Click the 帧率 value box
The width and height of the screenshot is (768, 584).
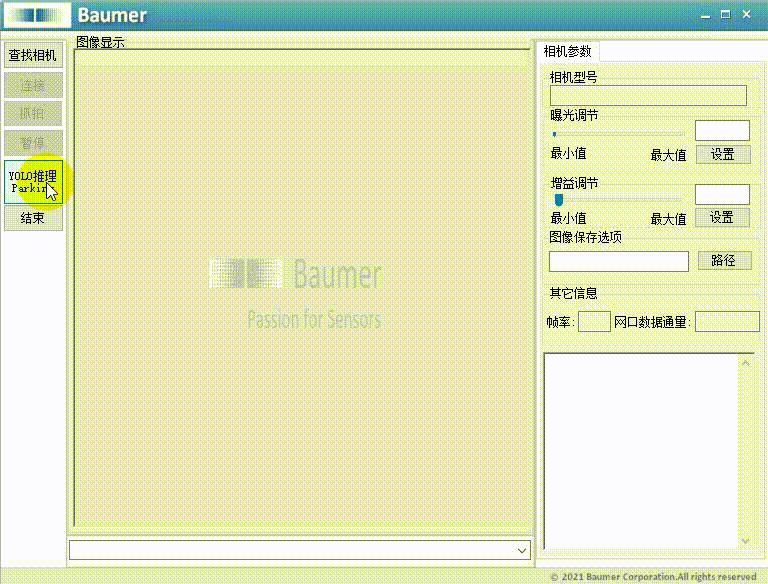coord(594,322)
